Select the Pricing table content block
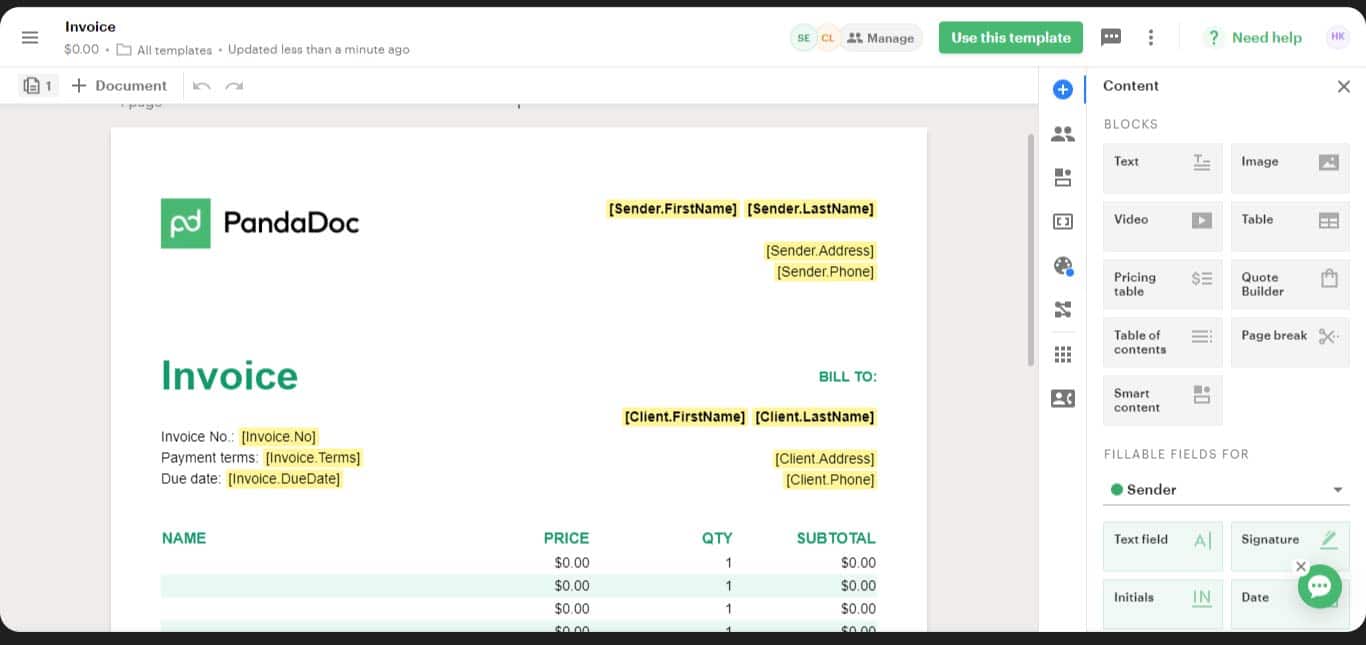The width and height of the screenshot is (1366, 645). pos(1162,284)
